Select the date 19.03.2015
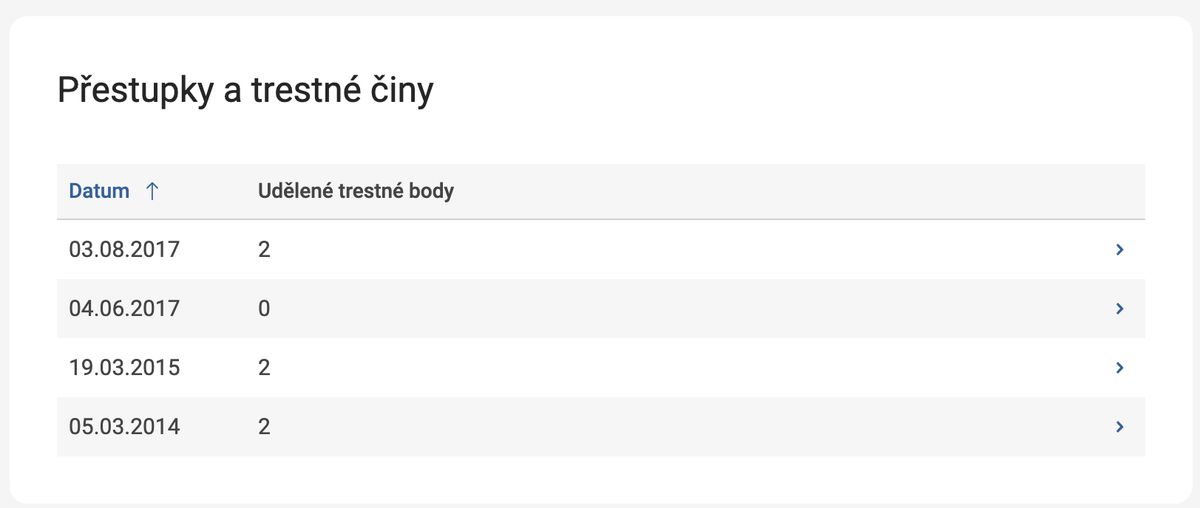 click(x=124, y=368)
